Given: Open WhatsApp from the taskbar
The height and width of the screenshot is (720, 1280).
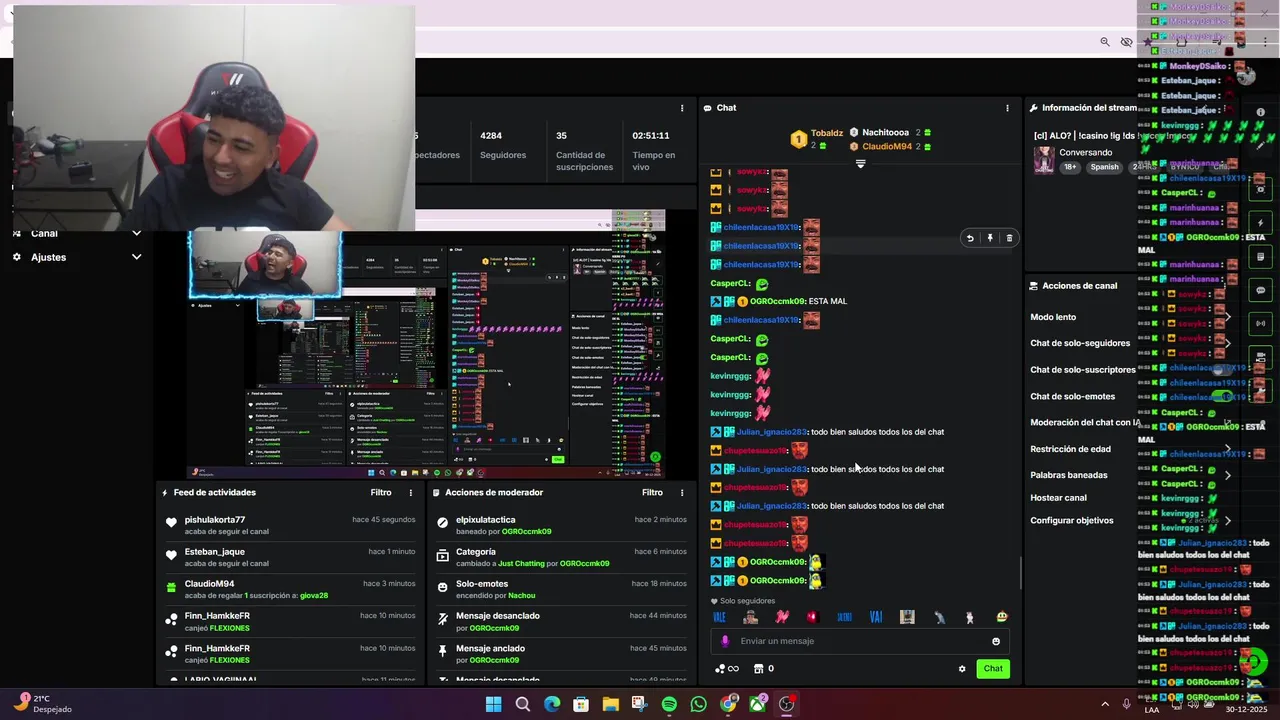Looking at the screenshot, I should click(698, 704).
